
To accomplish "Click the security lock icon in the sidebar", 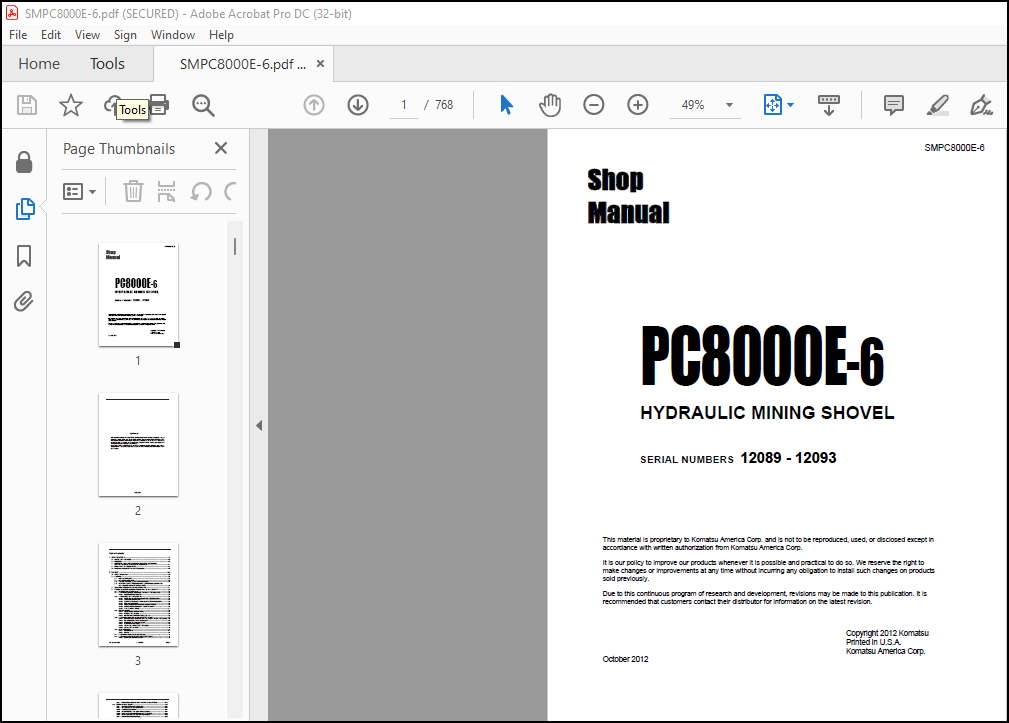I will click(x=24, y=162).
